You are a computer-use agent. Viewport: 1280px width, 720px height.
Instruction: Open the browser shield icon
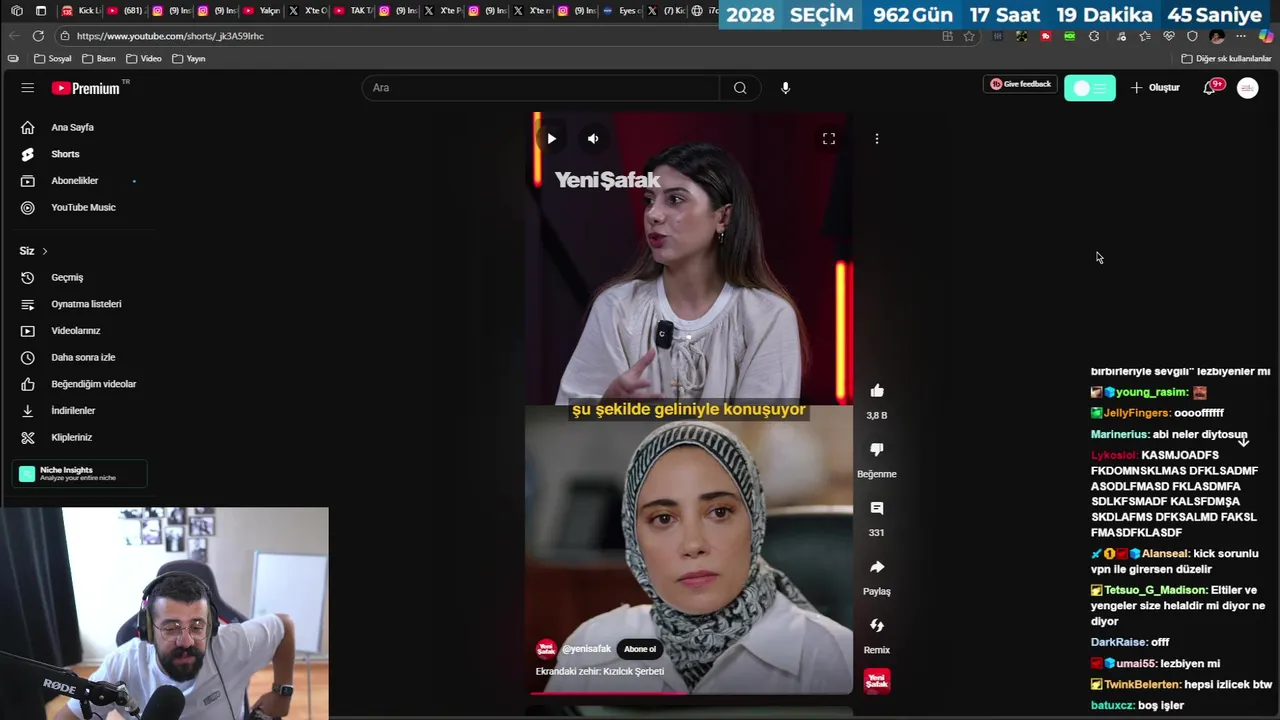coord(1192,36)
